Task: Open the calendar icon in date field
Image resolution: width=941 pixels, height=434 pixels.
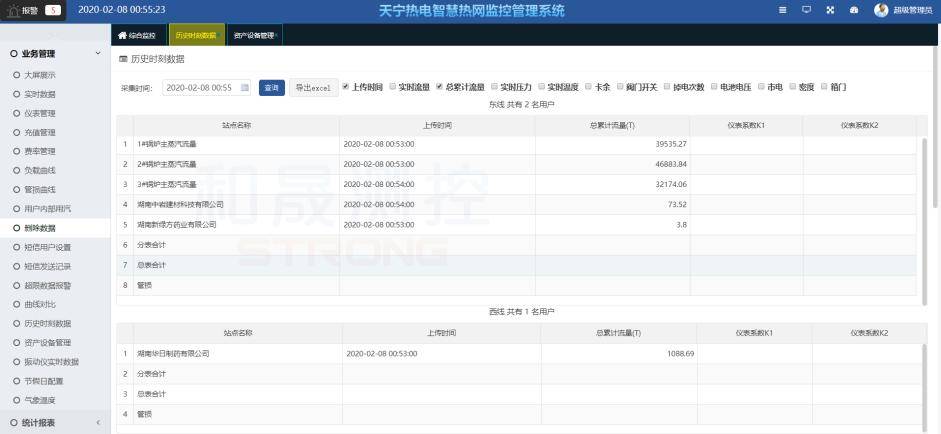Action: pos(245,88)
